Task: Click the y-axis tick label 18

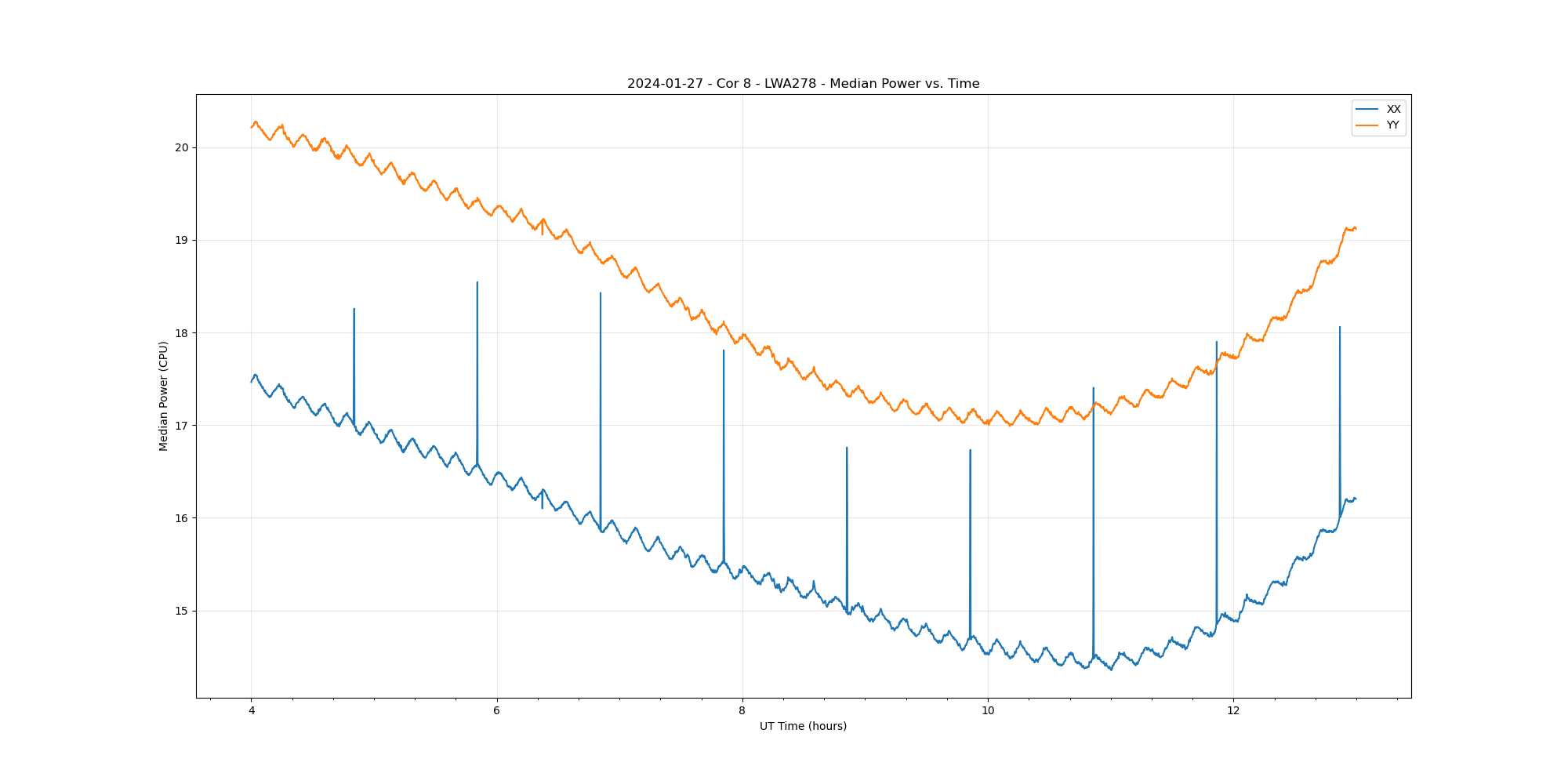Action: pos(182,333)
